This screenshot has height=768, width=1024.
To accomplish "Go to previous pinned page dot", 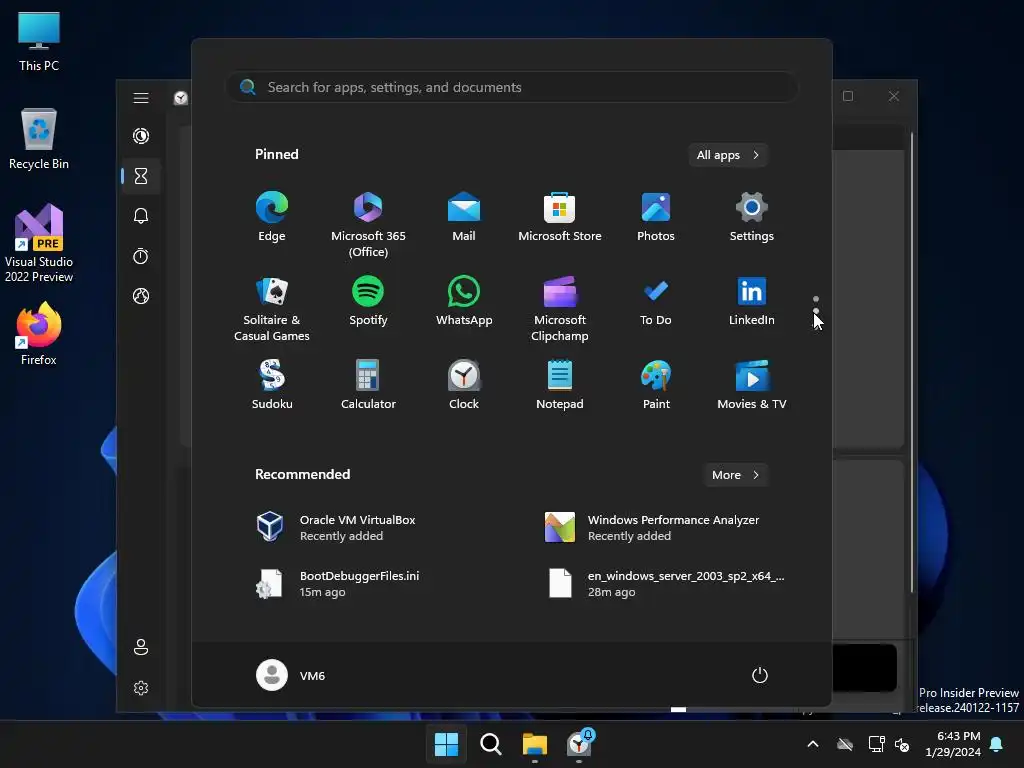I will point(816,299).
